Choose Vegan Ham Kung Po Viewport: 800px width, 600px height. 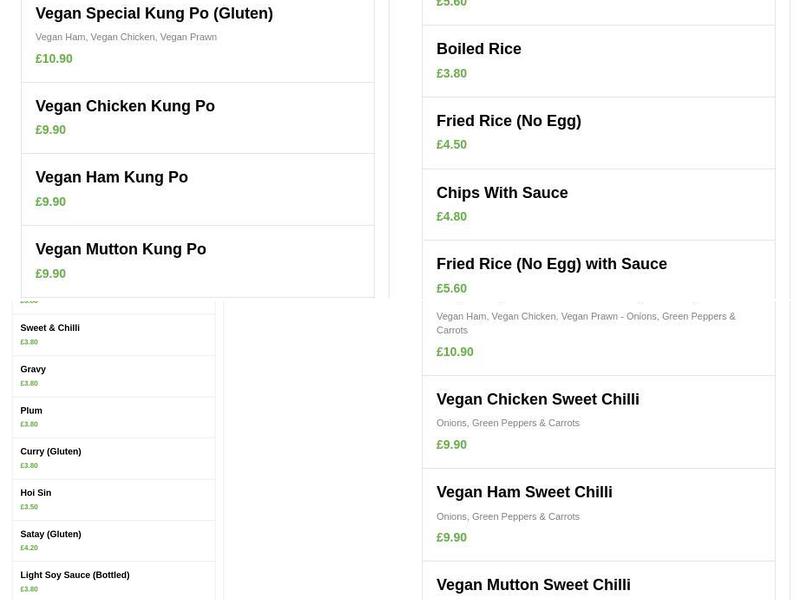coord(111,177)
